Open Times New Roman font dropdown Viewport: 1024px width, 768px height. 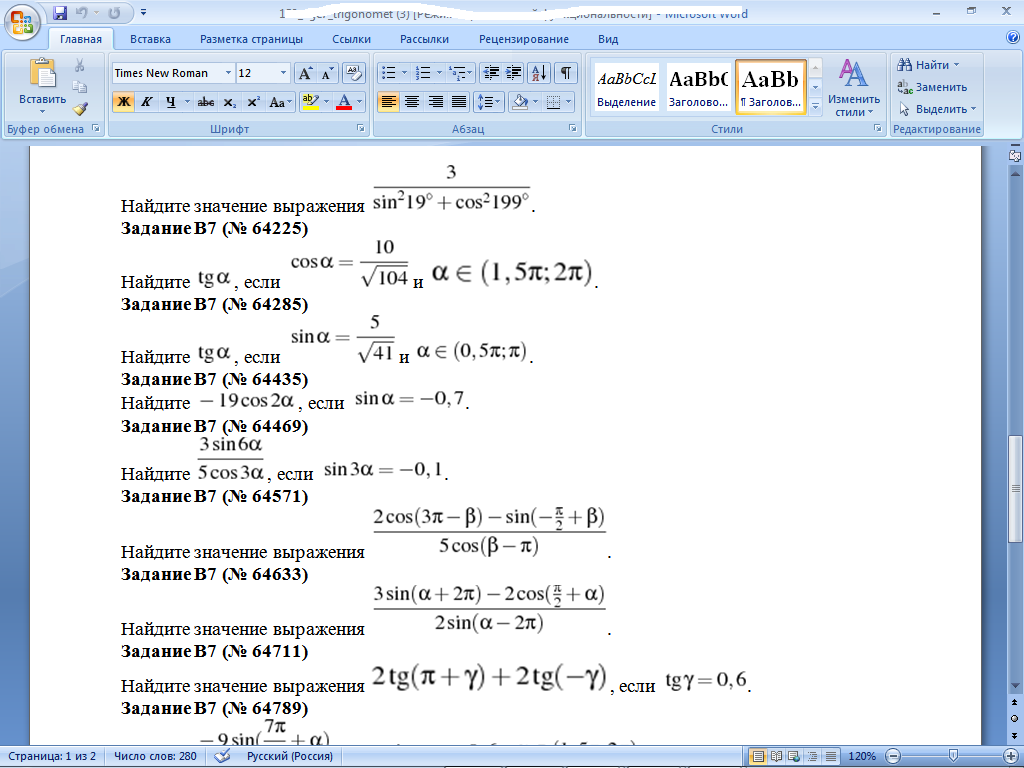pos(228,73)
